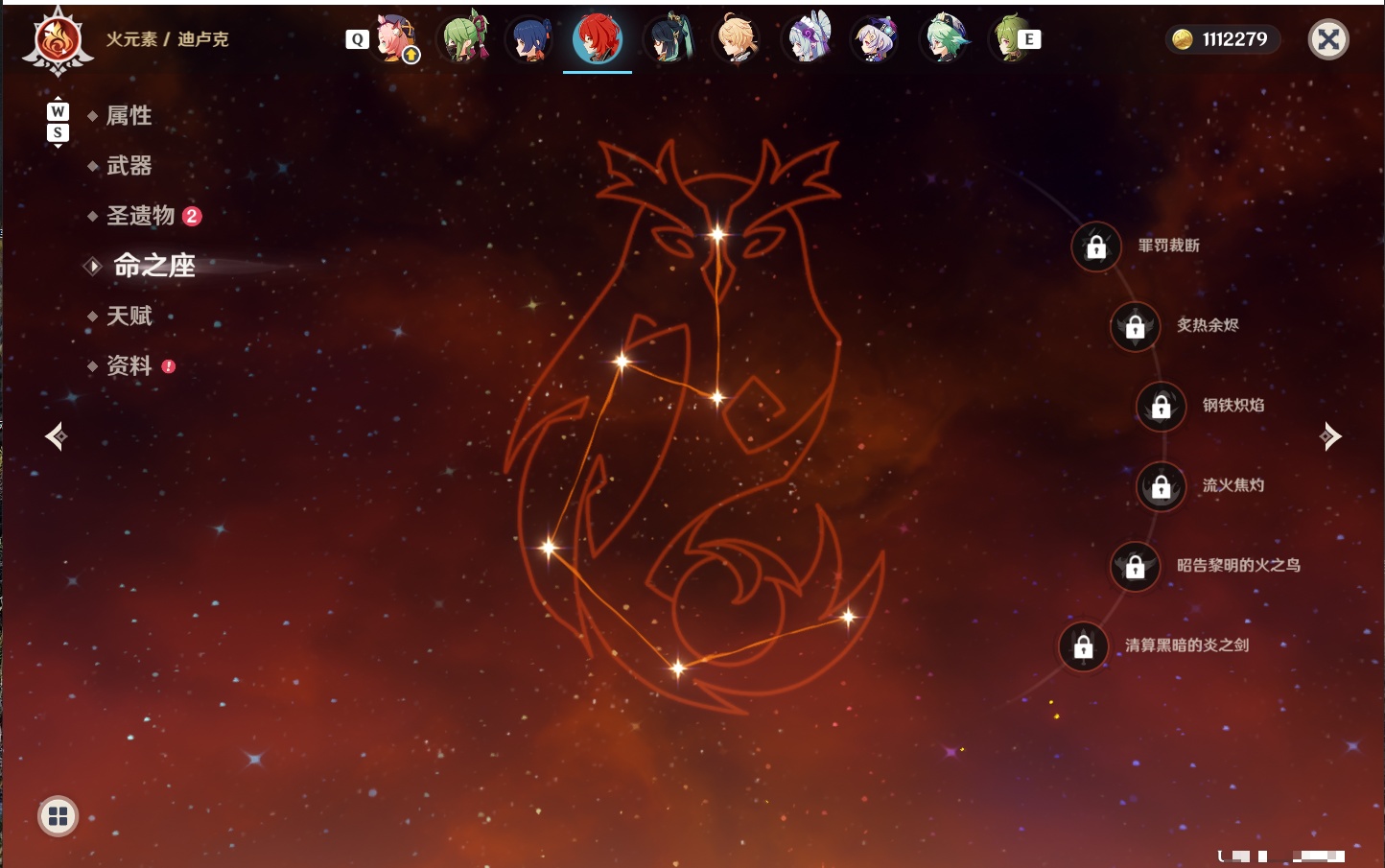Click the constellation star on the owl's forehead

[717, 234]
